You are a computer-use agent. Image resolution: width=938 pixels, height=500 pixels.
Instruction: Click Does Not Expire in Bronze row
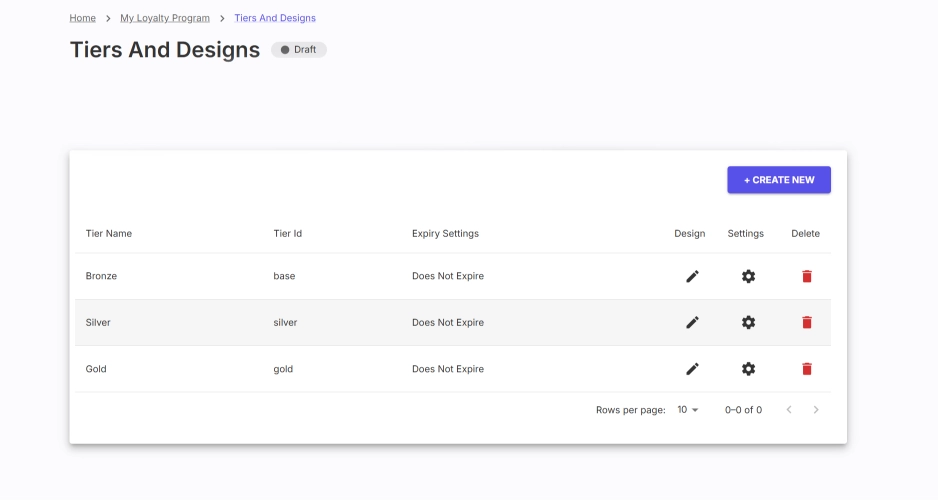(448, 276)
